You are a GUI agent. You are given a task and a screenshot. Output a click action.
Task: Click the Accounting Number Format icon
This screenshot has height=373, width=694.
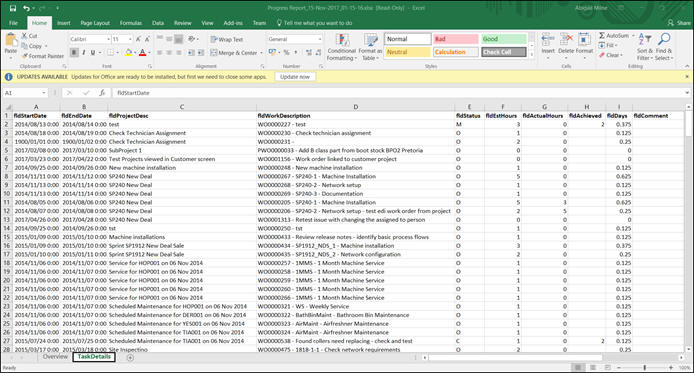[x=272, y=53]
